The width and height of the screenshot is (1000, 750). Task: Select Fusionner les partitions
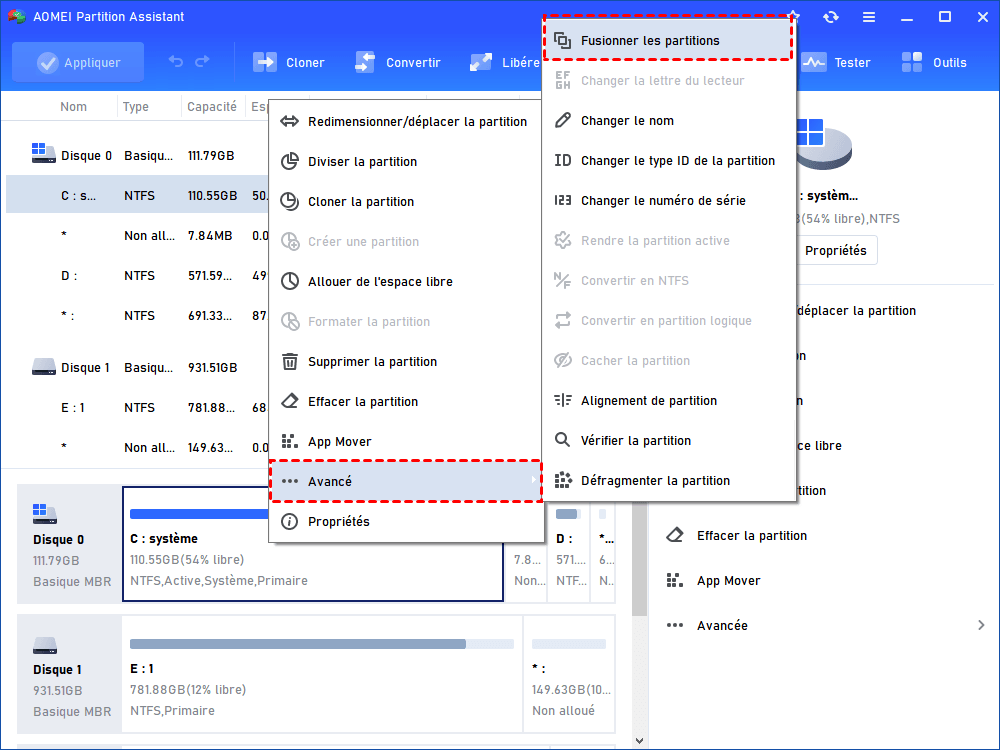tap(650, 41)
